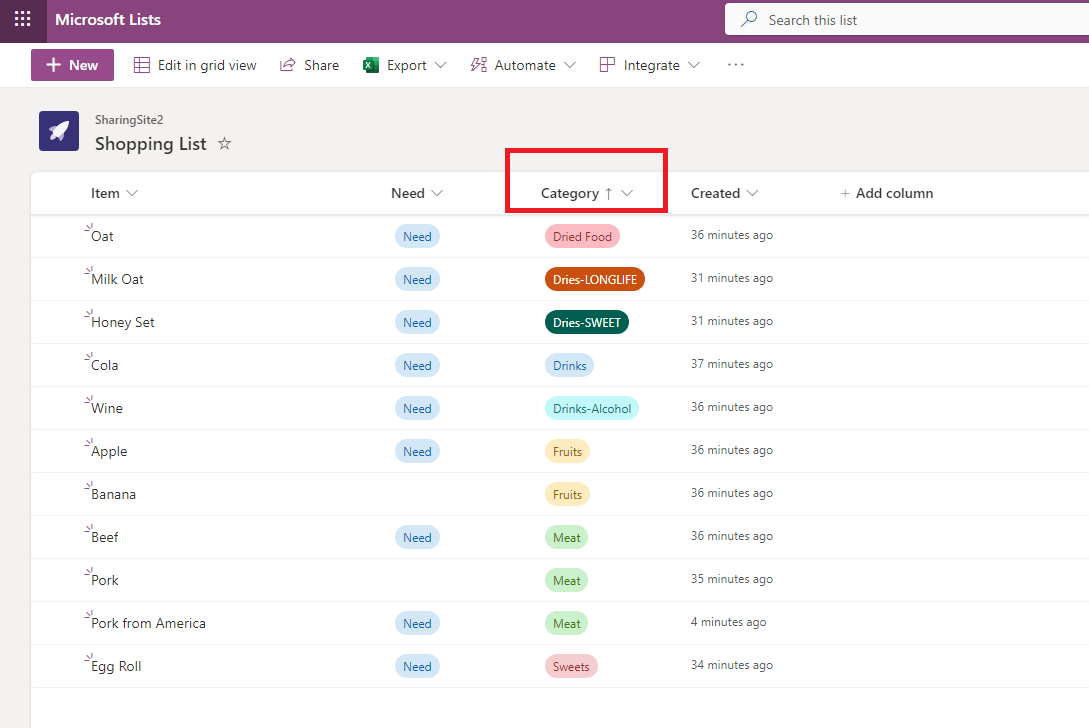Open Edit in grid view
Image resolution: width=1089 pixels, height=728 pixels.
(195, 65)
